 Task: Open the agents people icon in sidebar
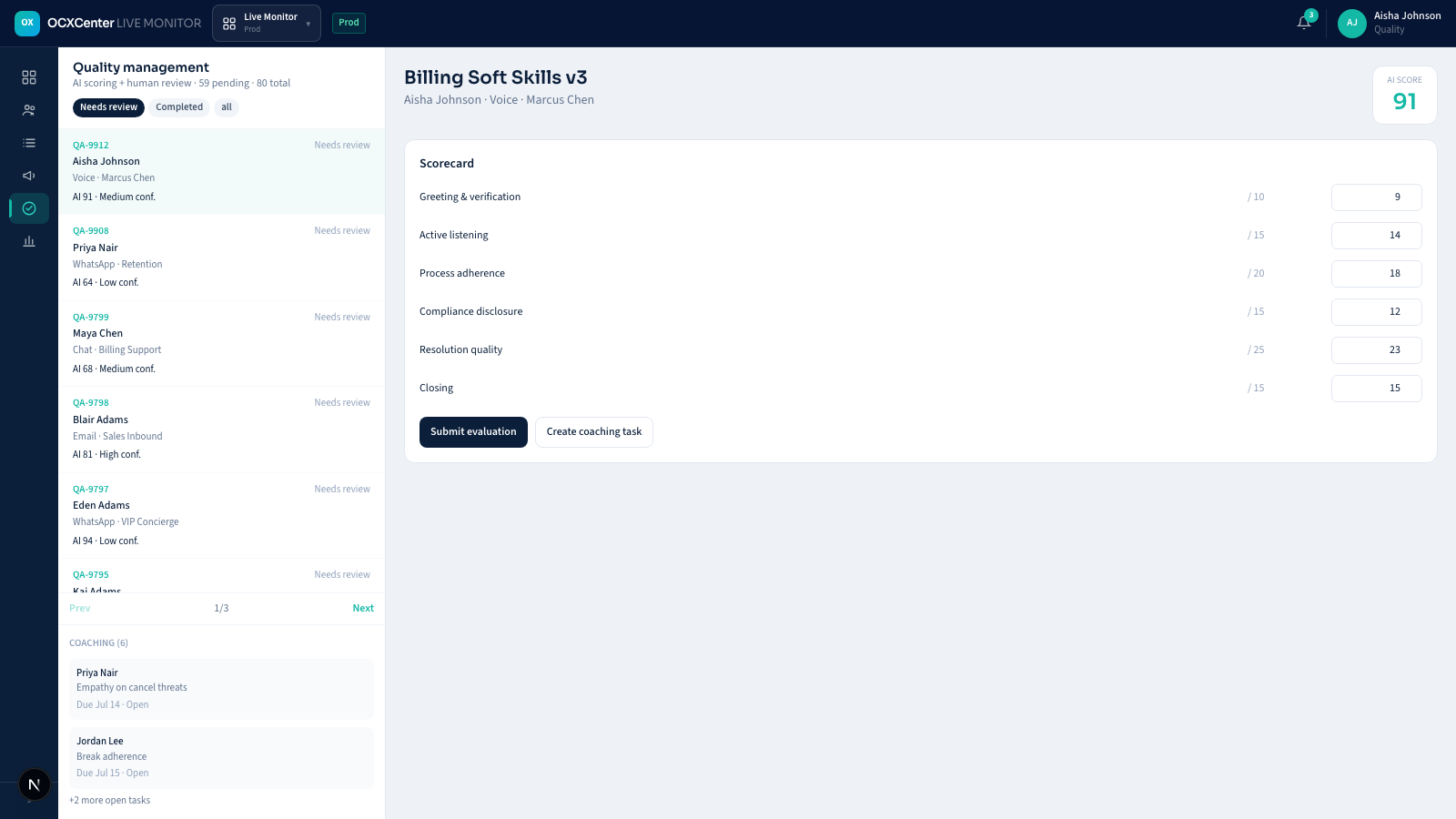(x=29, y=110)
